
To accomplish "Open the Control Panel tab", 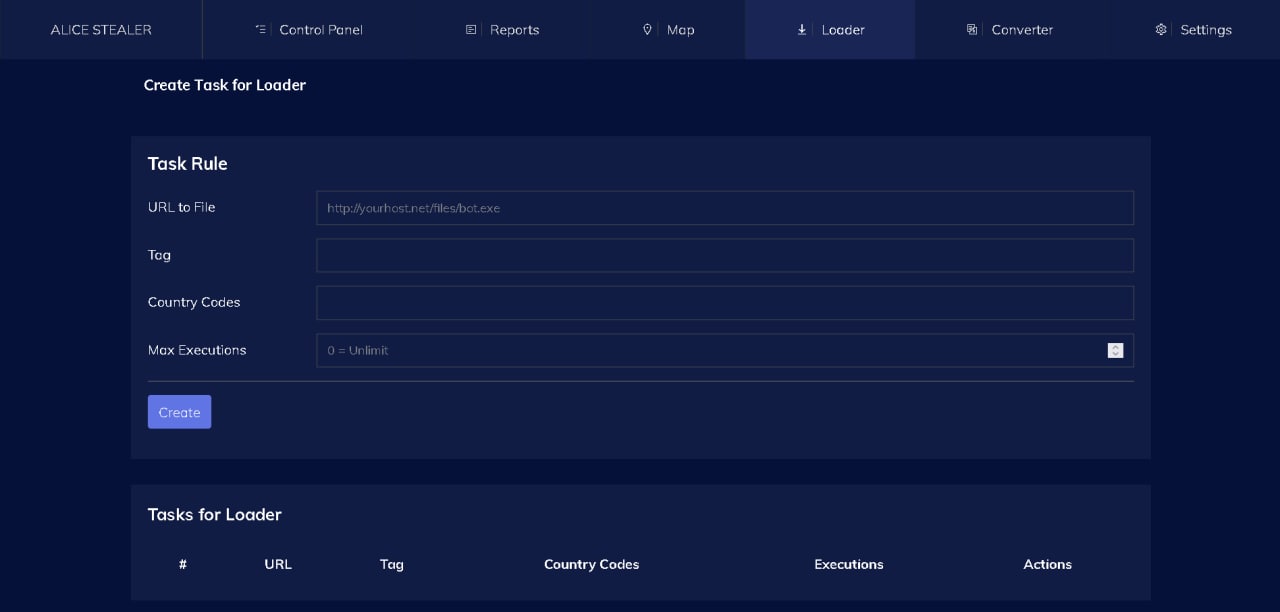I will coord(309,30).
